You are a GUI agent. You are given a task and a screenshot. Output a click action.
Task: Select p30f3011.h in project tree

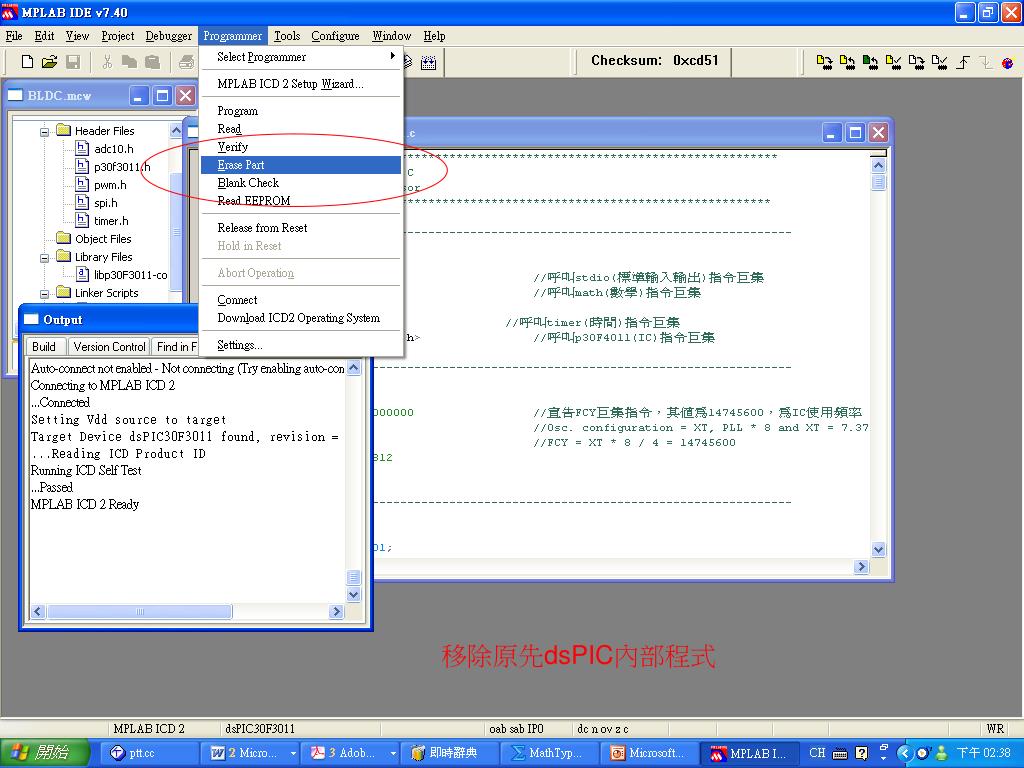point(121,167)
